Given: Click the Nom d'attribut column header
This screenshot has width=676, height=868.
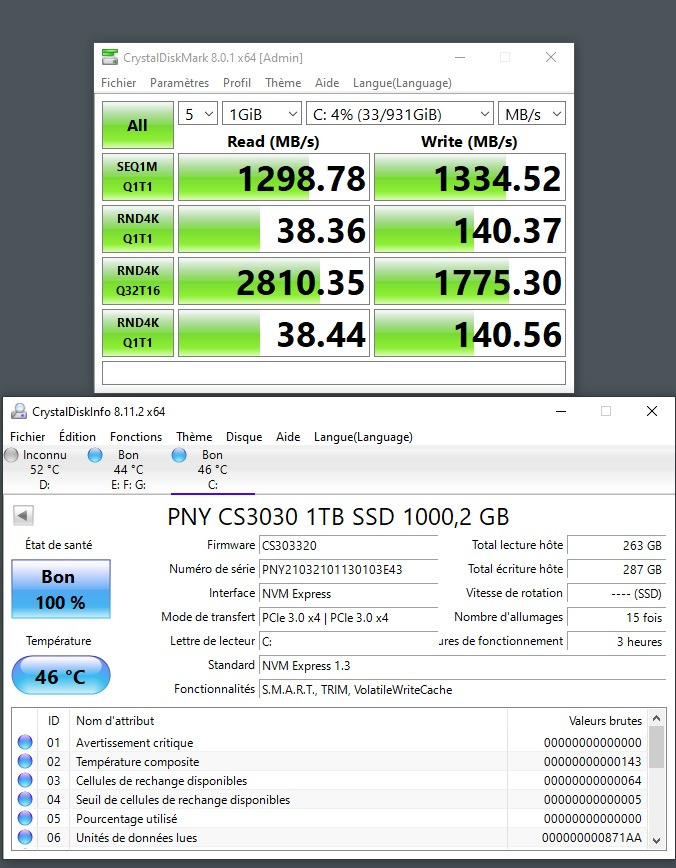Looking at the screenshot, I should pos(288,721).
